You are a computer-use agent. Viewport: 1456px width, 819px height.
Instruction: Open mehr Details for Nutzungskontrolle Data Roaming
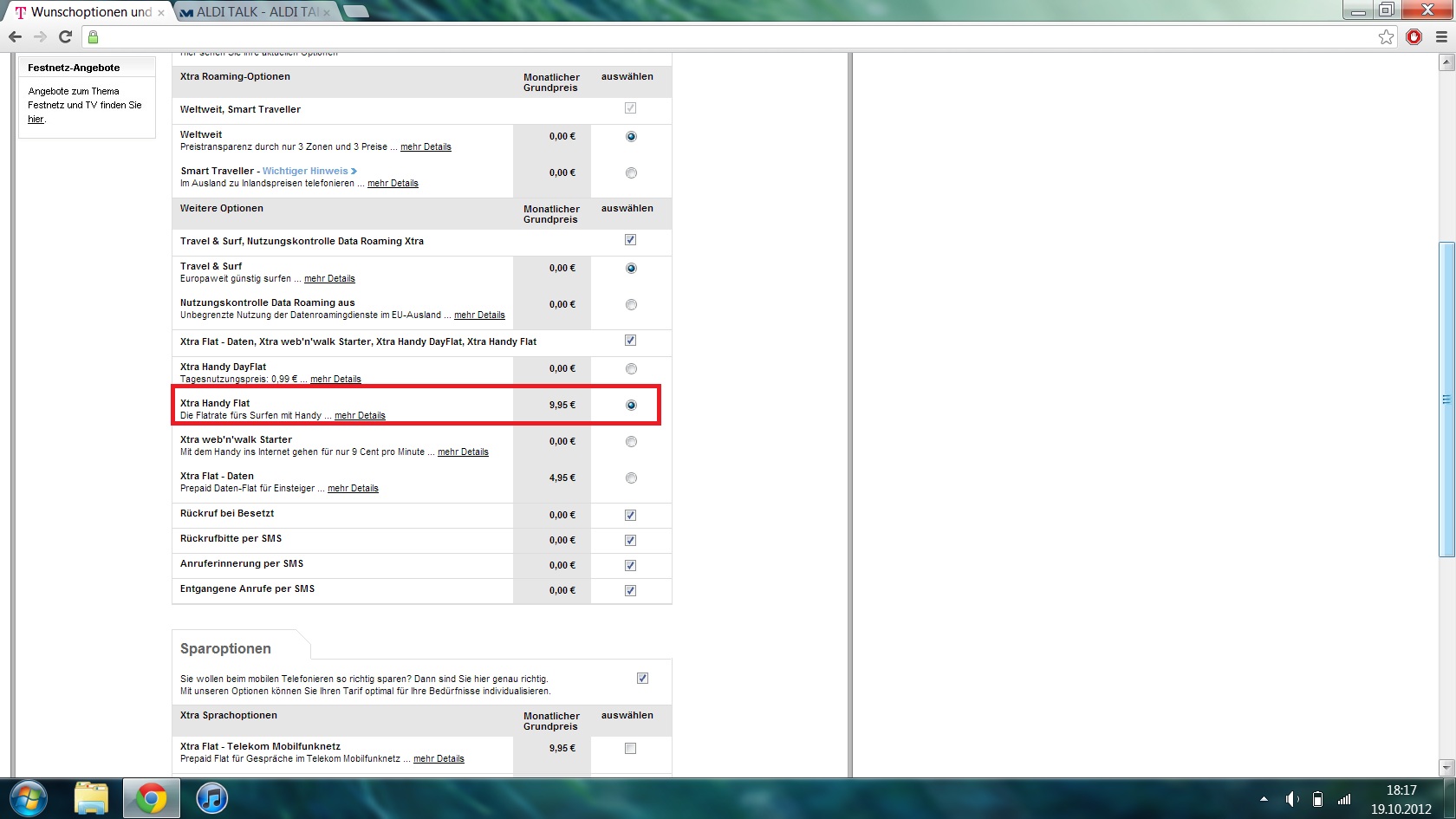pos(479,315)
